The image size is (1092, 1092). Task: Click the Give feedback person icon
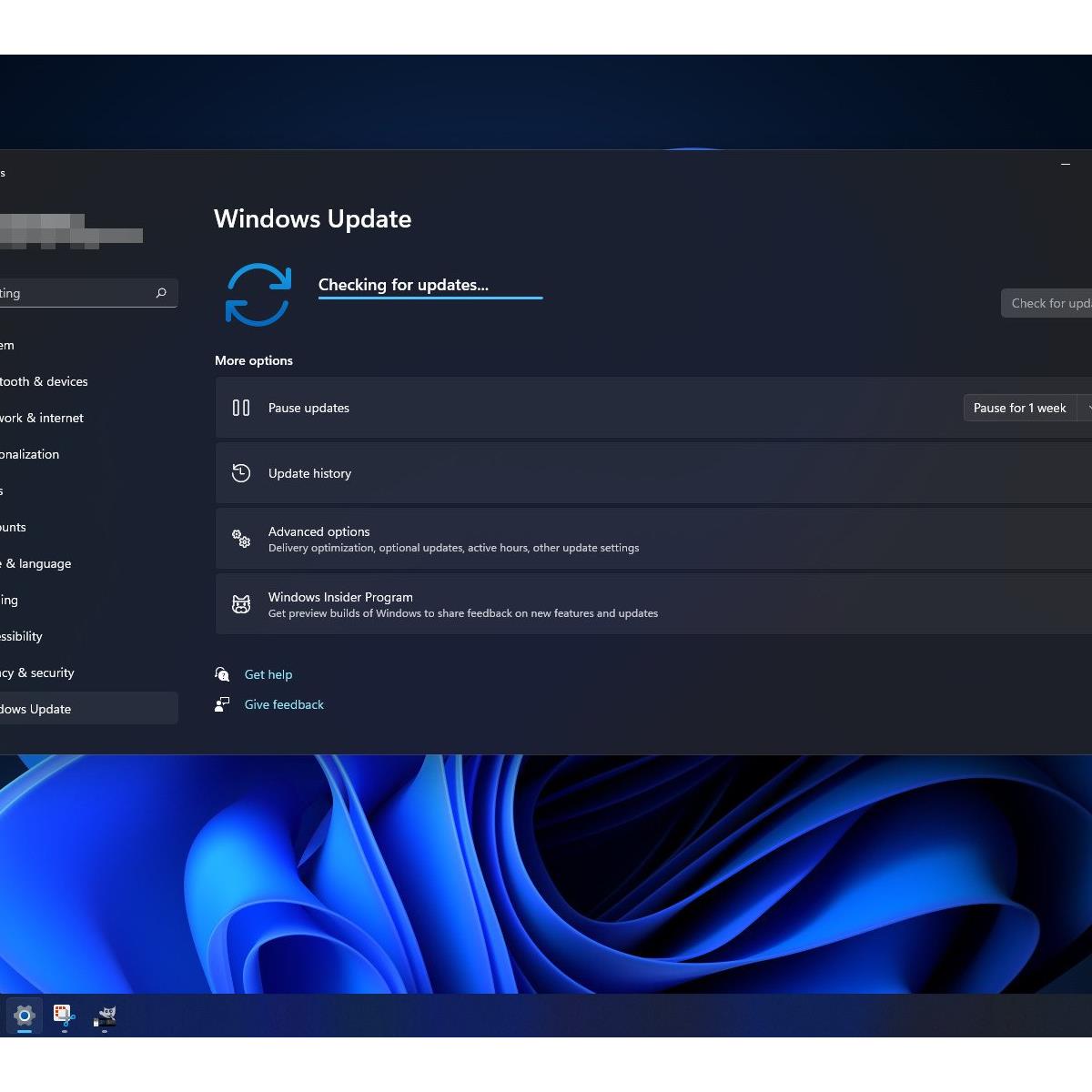pos(222,704)
